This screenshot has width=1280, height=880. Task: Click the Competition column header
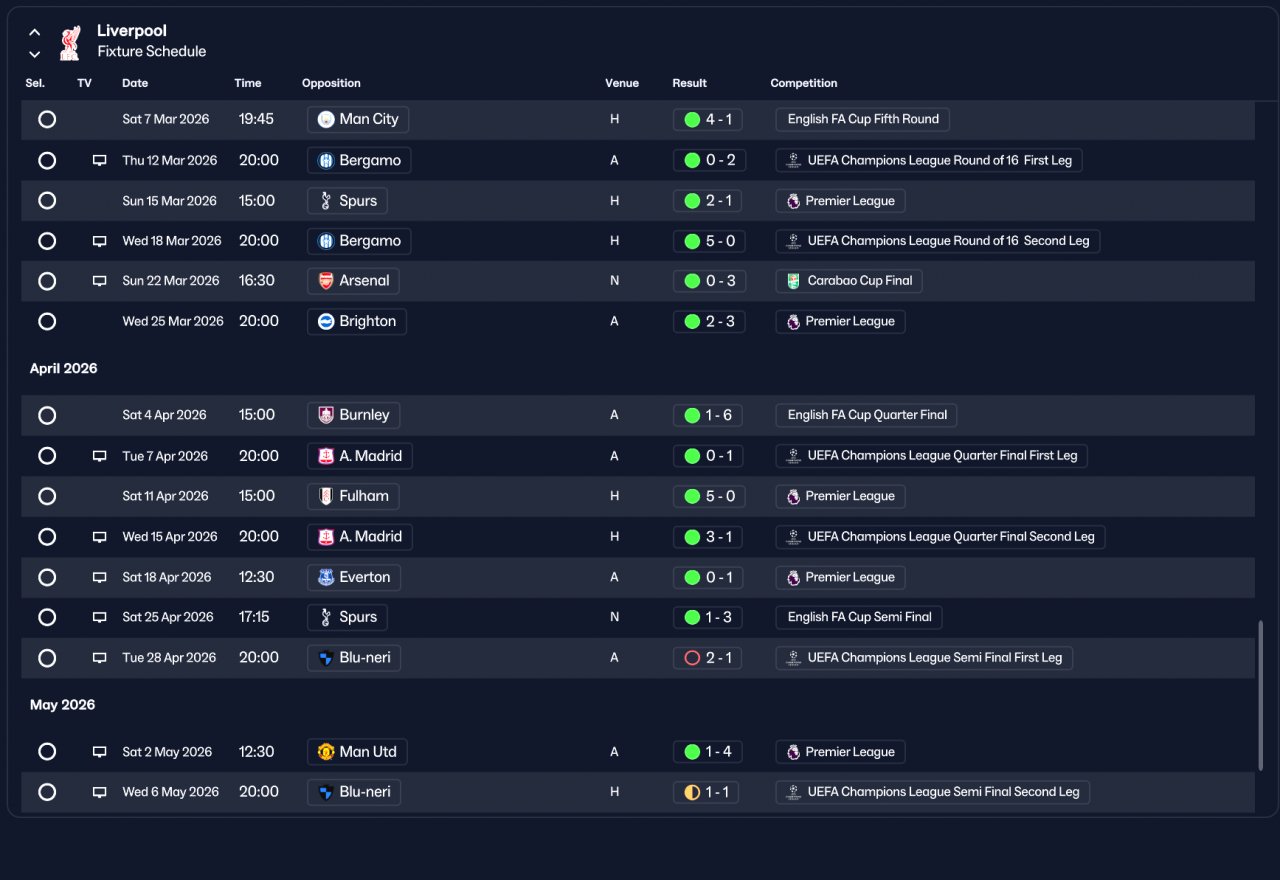click(x=804, y=83)
